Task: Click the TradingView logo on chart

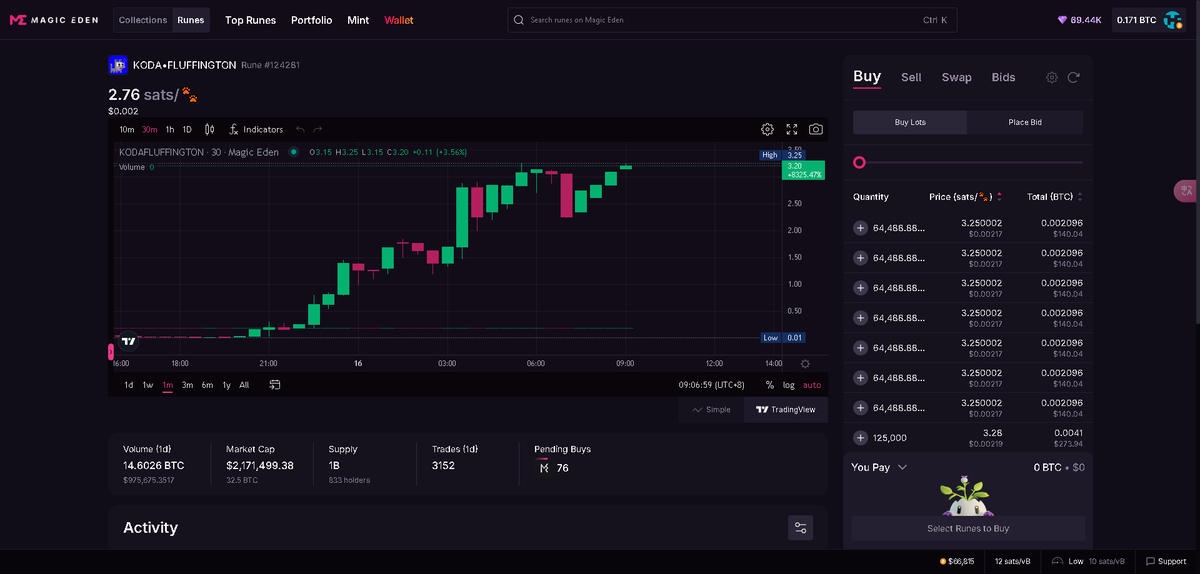Action: (127, 341)
